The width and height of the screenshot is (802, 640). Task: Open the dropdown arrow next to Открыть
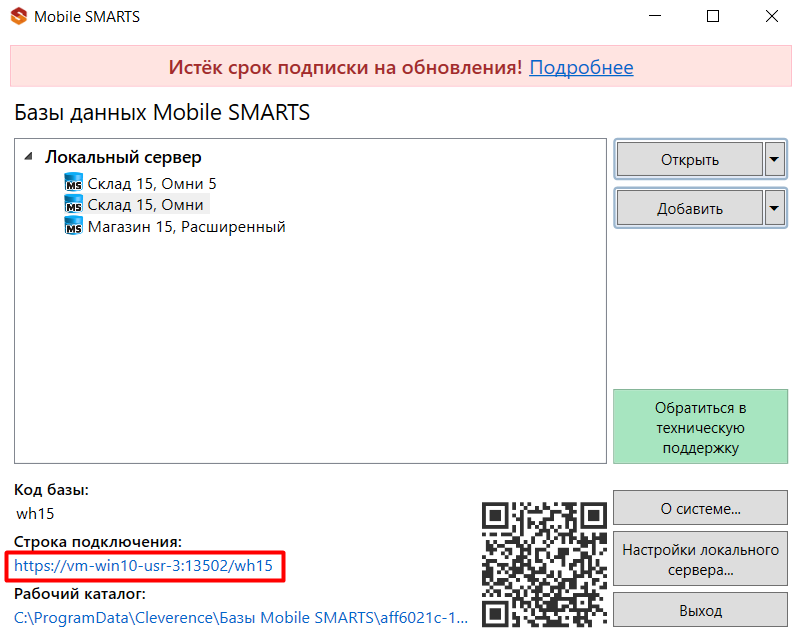pos(774,159)
